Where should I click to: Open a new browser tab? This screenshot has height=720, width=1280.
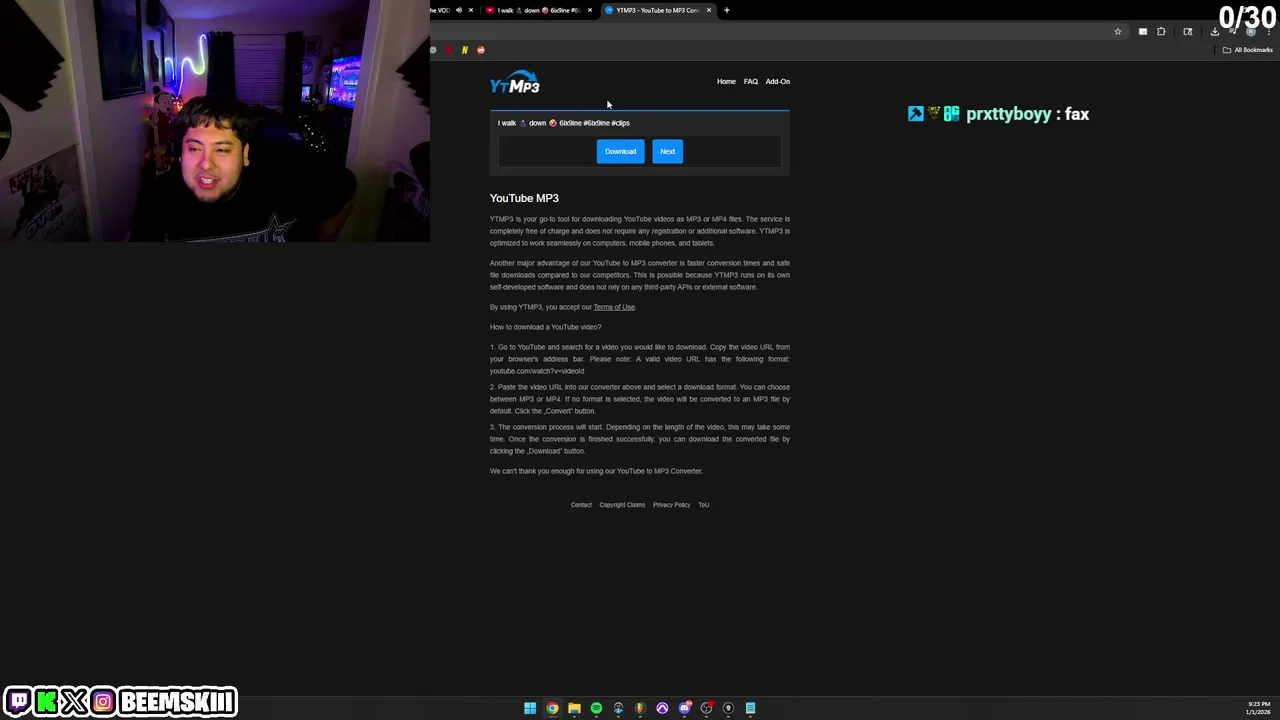coord(727,10)
